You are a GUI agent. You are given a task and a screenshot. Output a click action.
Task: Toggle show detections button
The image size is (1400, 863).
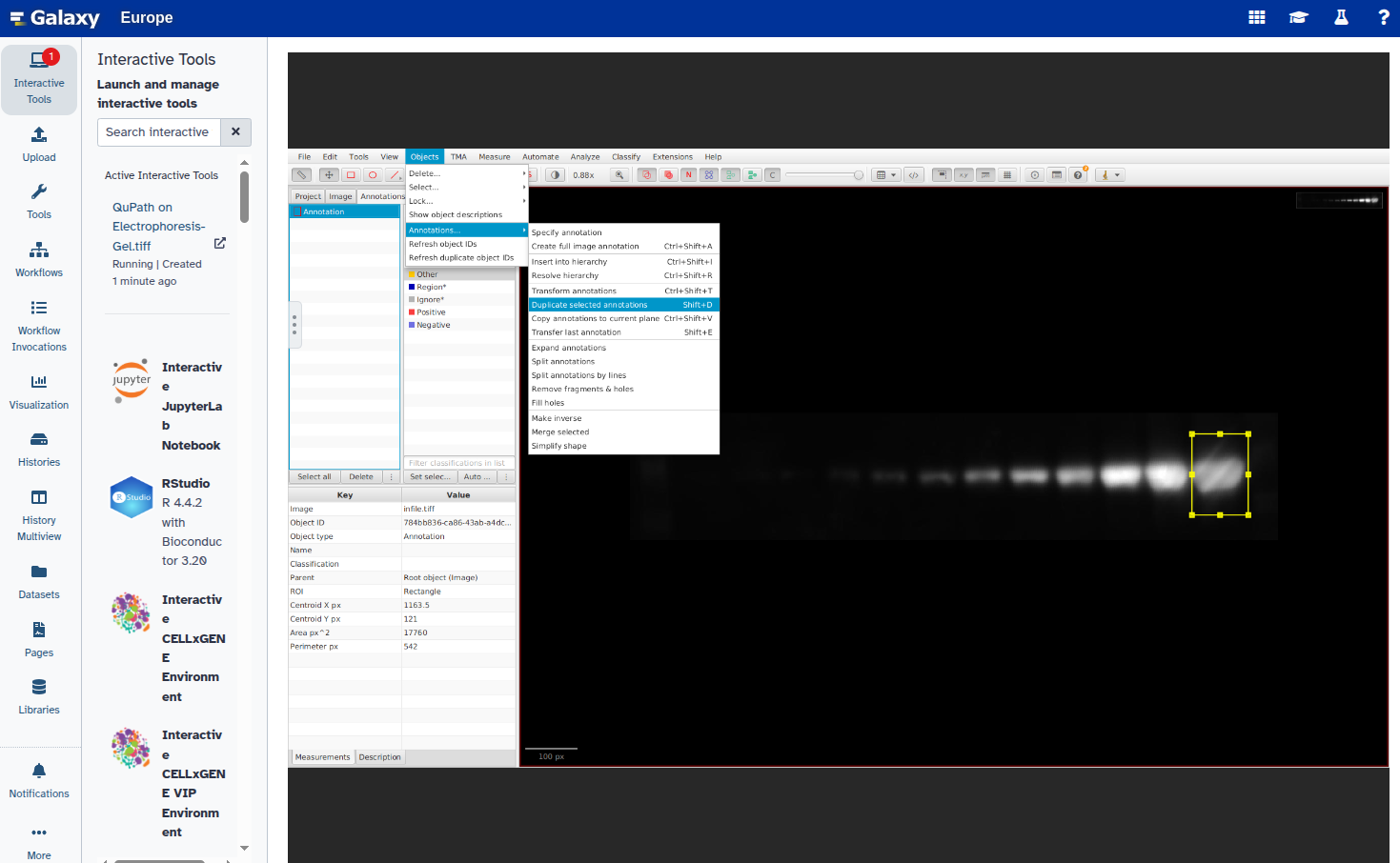click(730, 175)
